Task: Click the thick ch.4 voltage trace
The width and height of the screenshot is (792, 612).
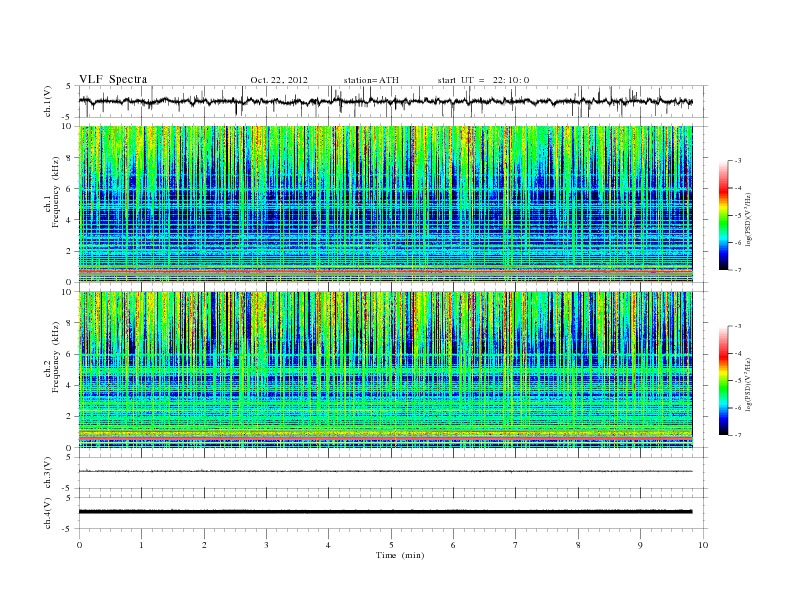Action: (385, 512)
